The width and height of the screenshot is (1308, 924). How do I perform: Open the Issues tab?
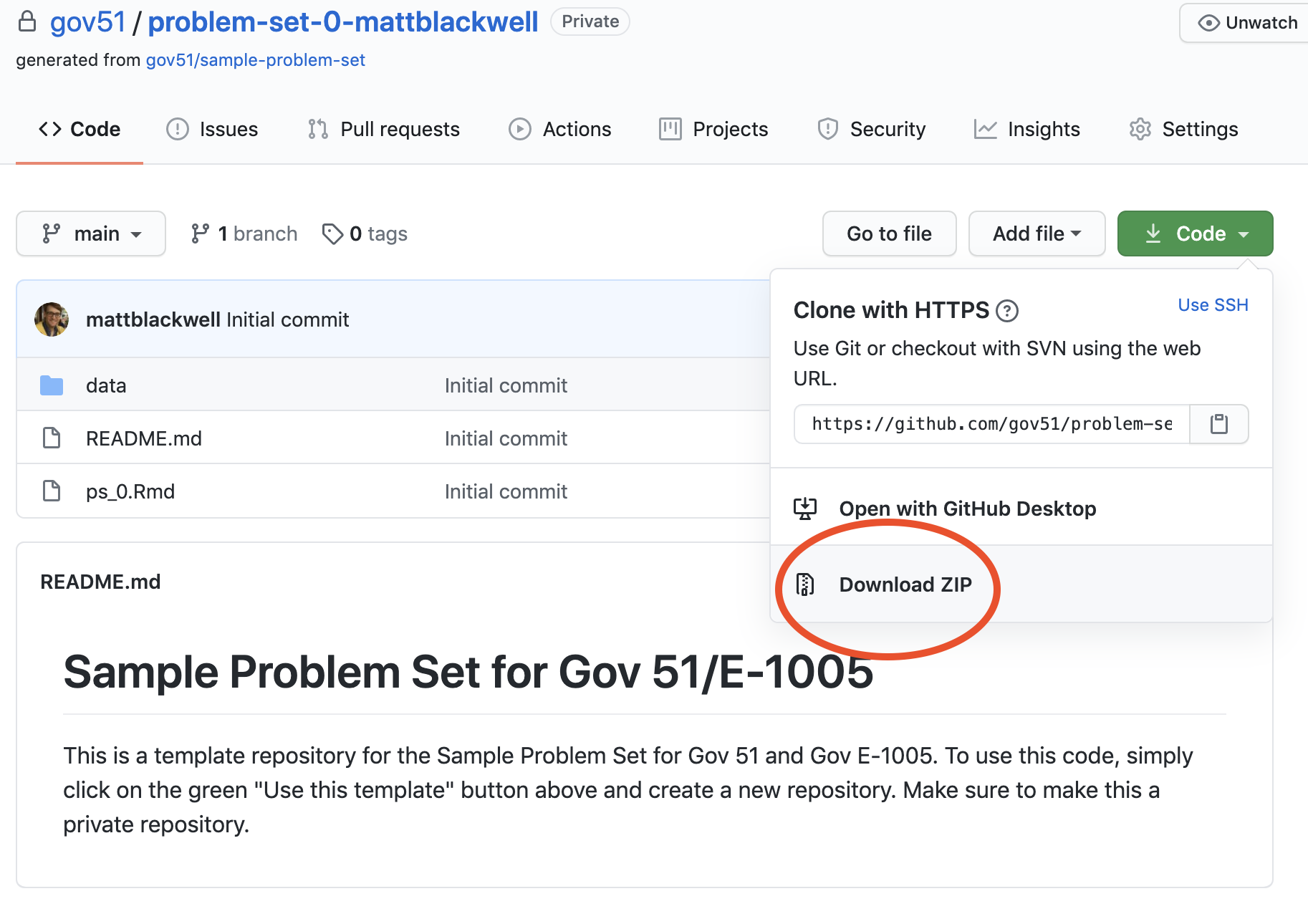pyautogui.click(x=212, y=129)
